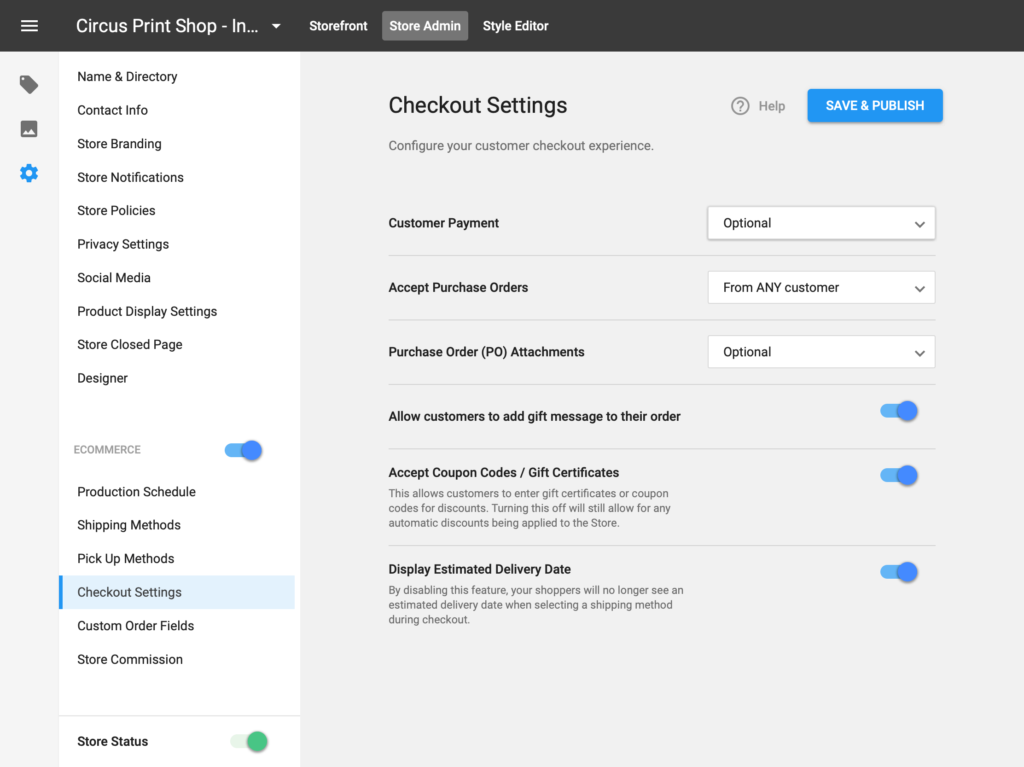Click the Accept Purchase Orders label
1024x767 pixels.
point(458,287)
